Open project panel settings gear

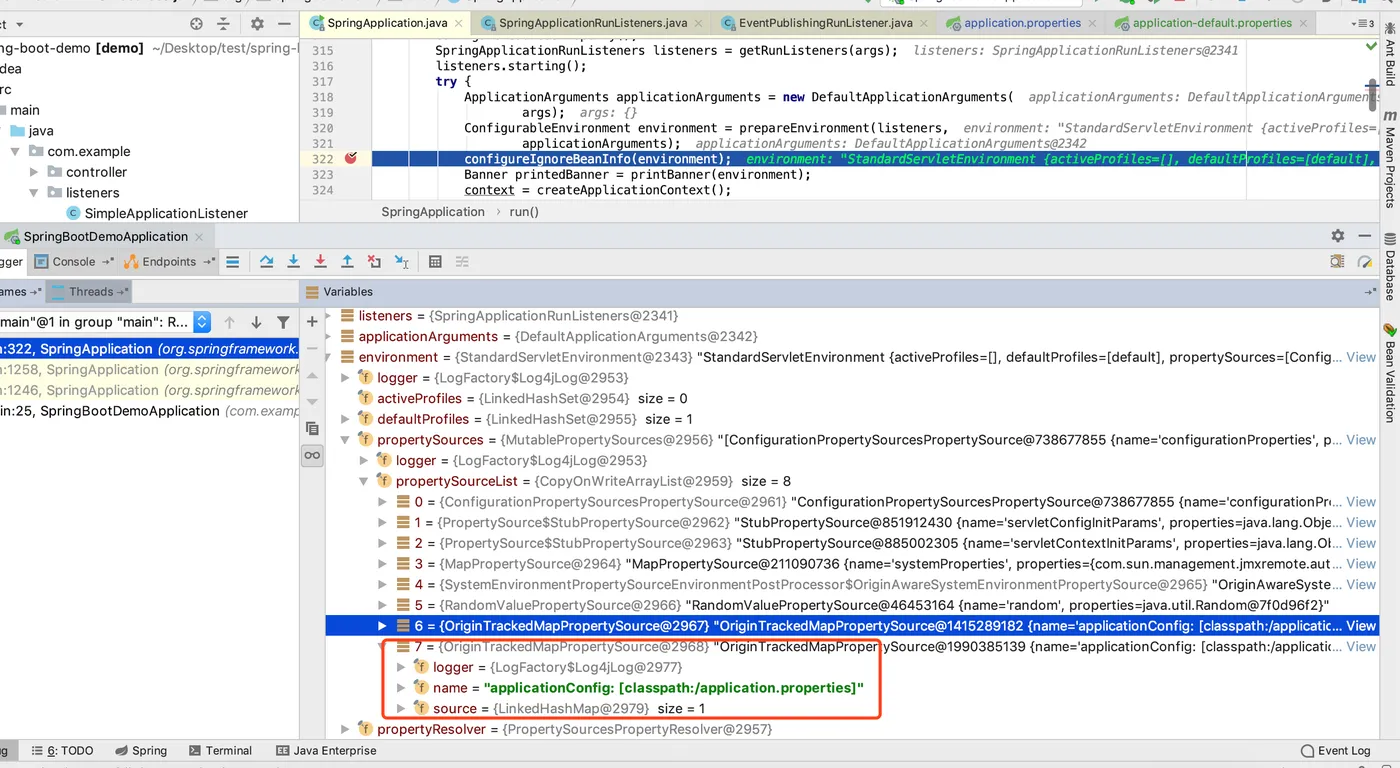tap(257, 24)
